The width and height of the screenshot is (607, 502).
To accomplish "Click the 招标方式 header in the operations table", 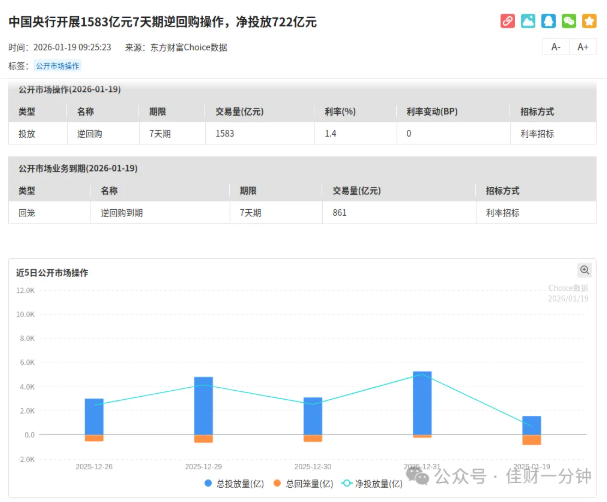I will [537, 111].
